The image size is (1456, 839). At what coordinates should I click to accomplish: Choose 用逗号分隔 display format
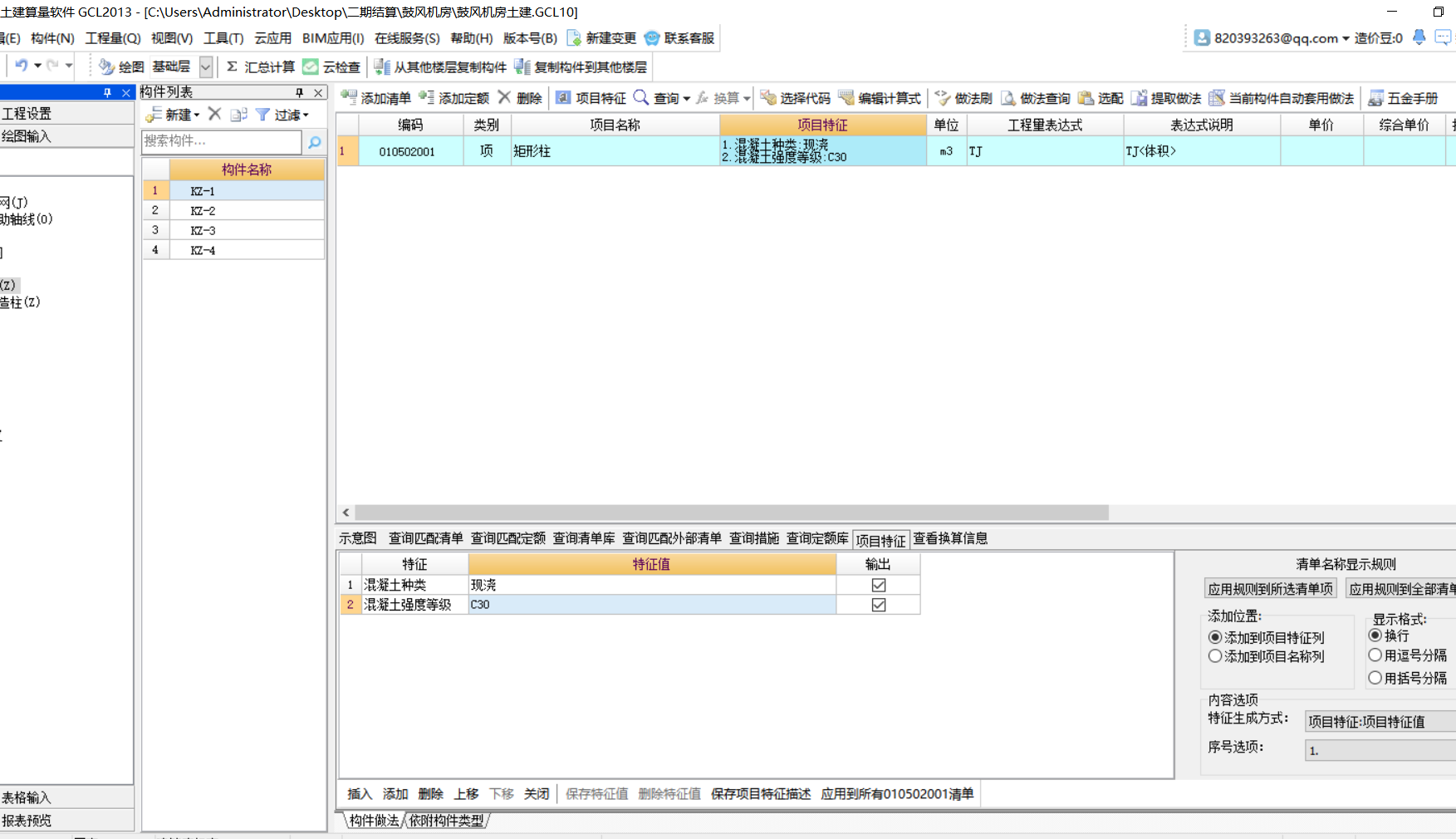click(x=1375, y=655)
